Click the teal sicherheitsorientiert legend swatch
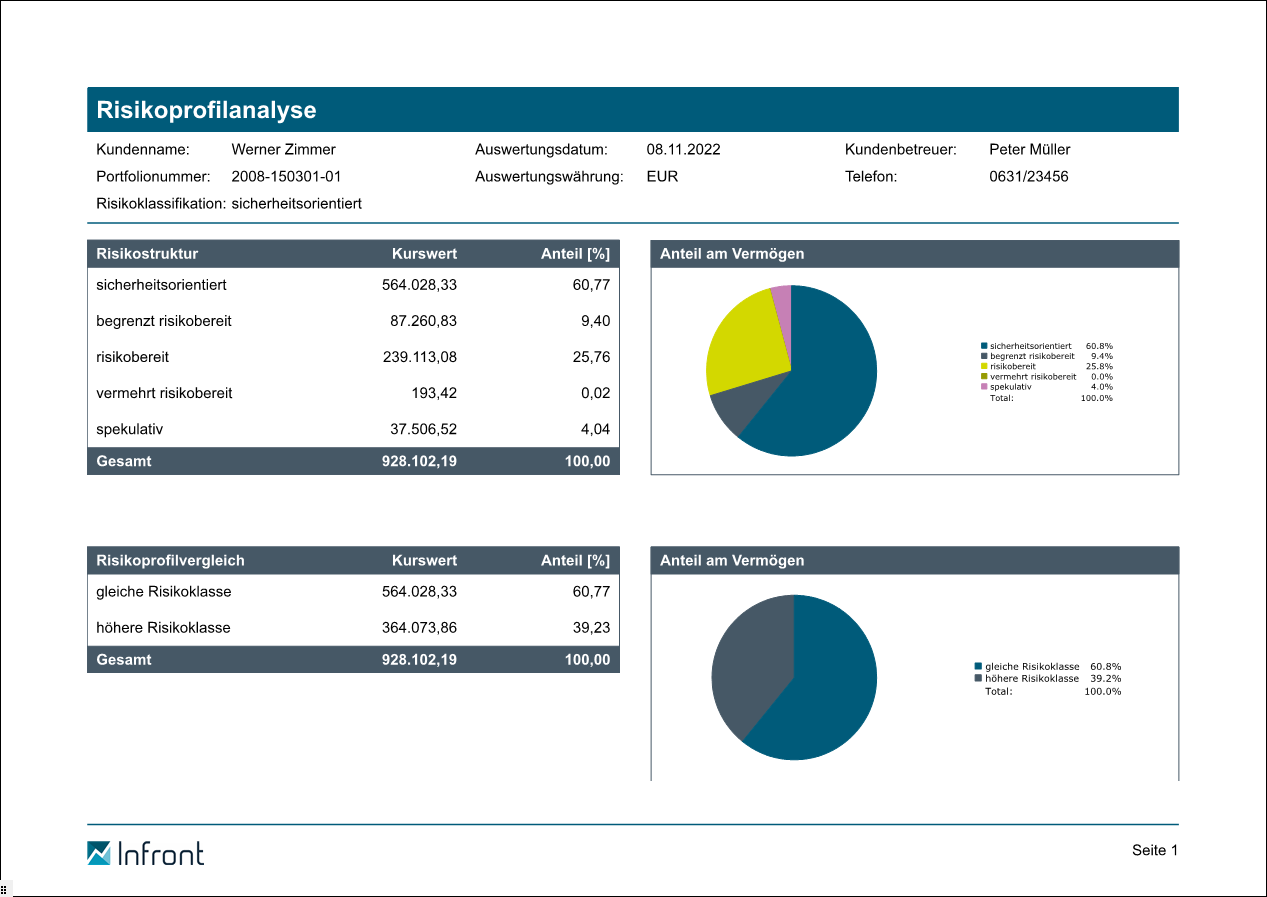 pos(984,346)
